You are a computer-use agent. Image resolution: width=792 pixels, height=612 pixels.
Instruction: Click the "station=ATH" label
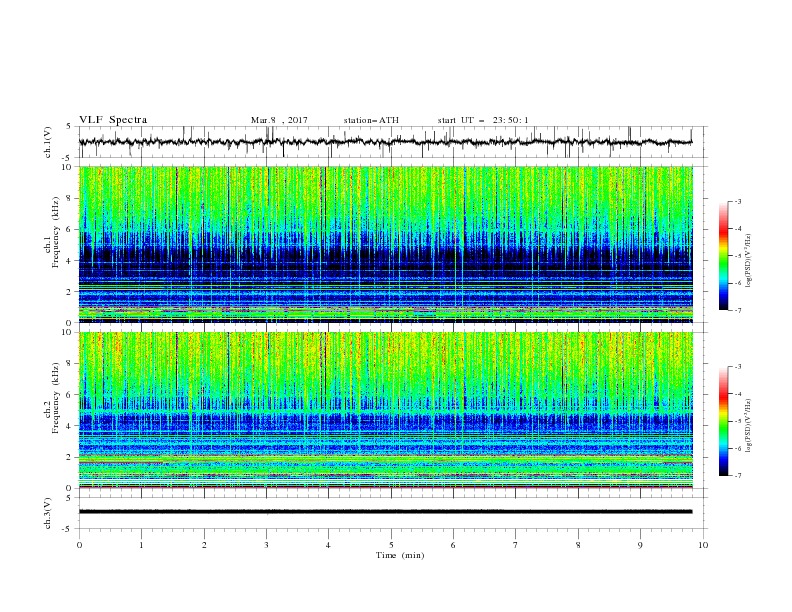[371, 120]
